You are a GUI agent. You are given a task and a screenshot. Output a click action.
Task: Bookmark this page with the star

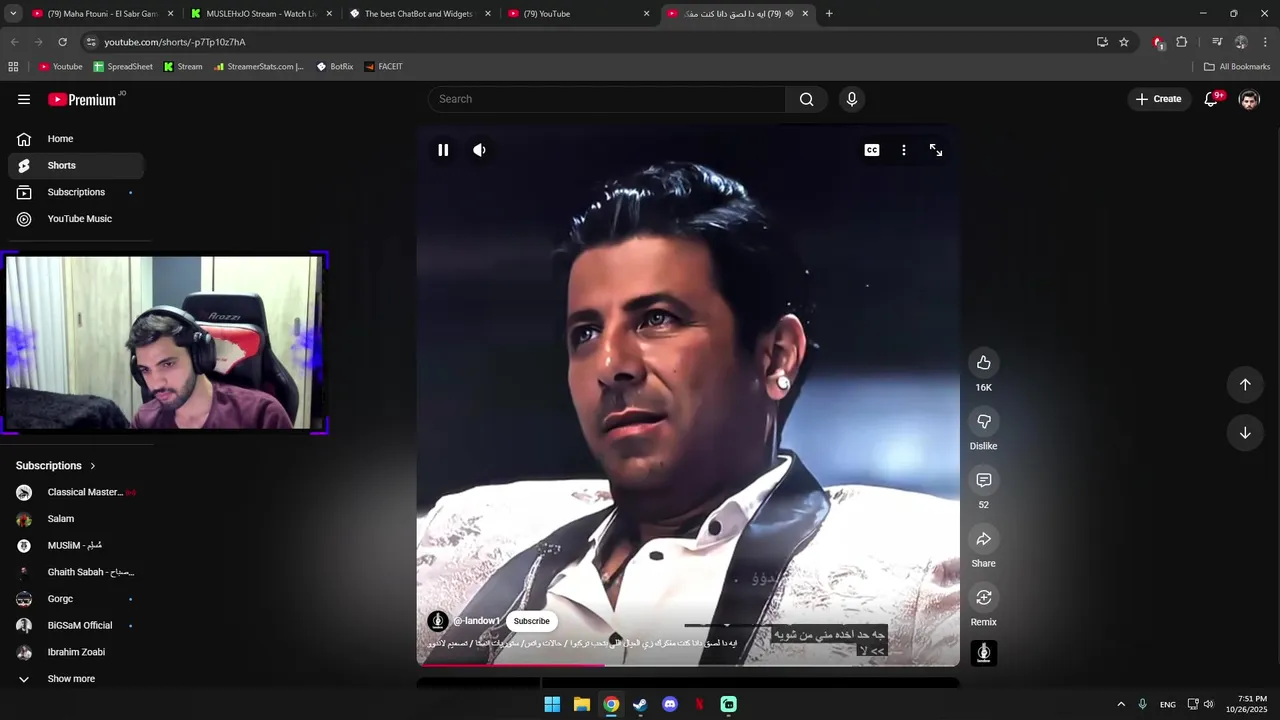click(x=1124, y=42)
